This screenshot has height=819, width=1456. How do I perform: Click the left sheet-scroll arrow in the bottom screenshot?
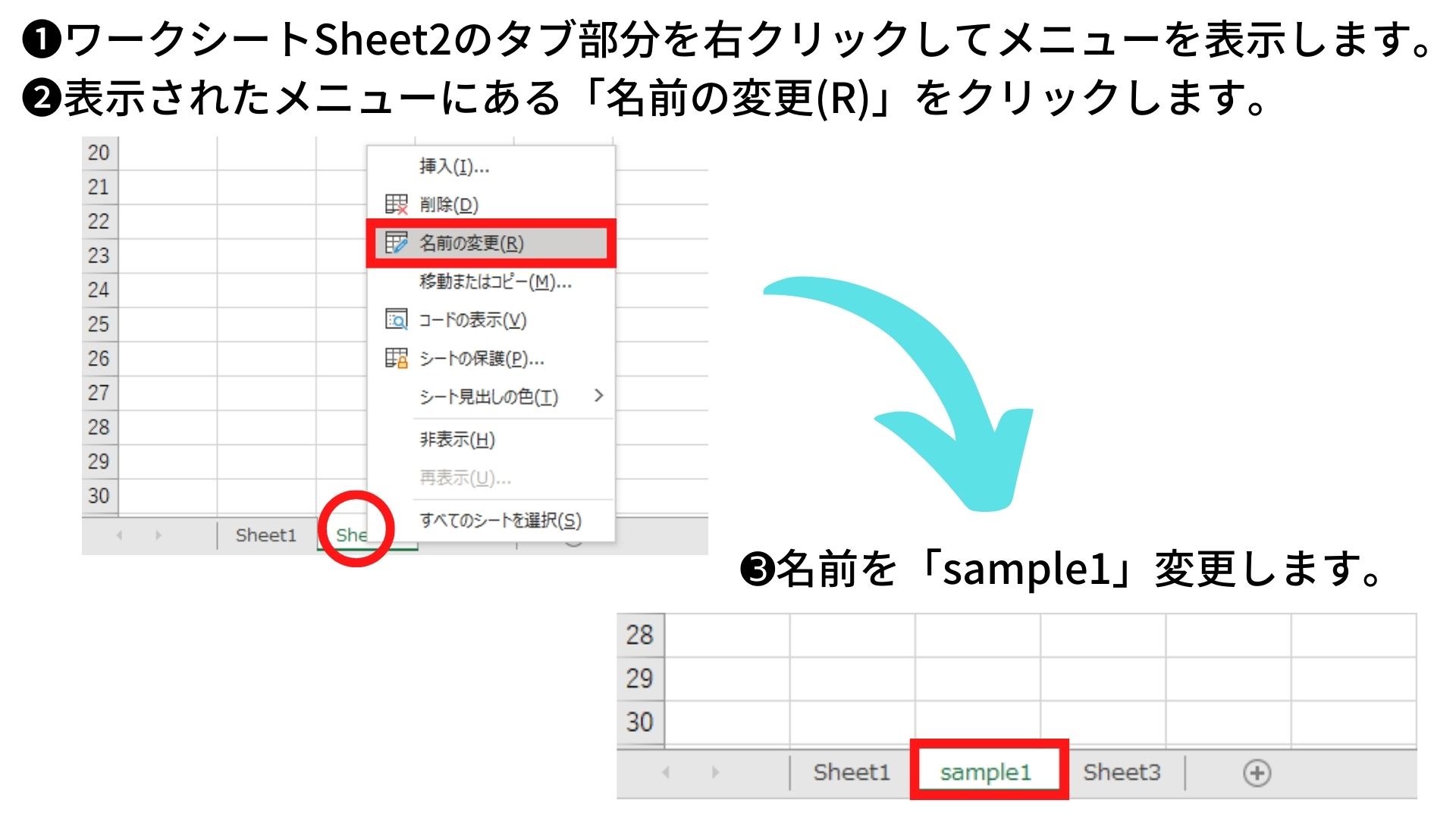click(664, 772)
